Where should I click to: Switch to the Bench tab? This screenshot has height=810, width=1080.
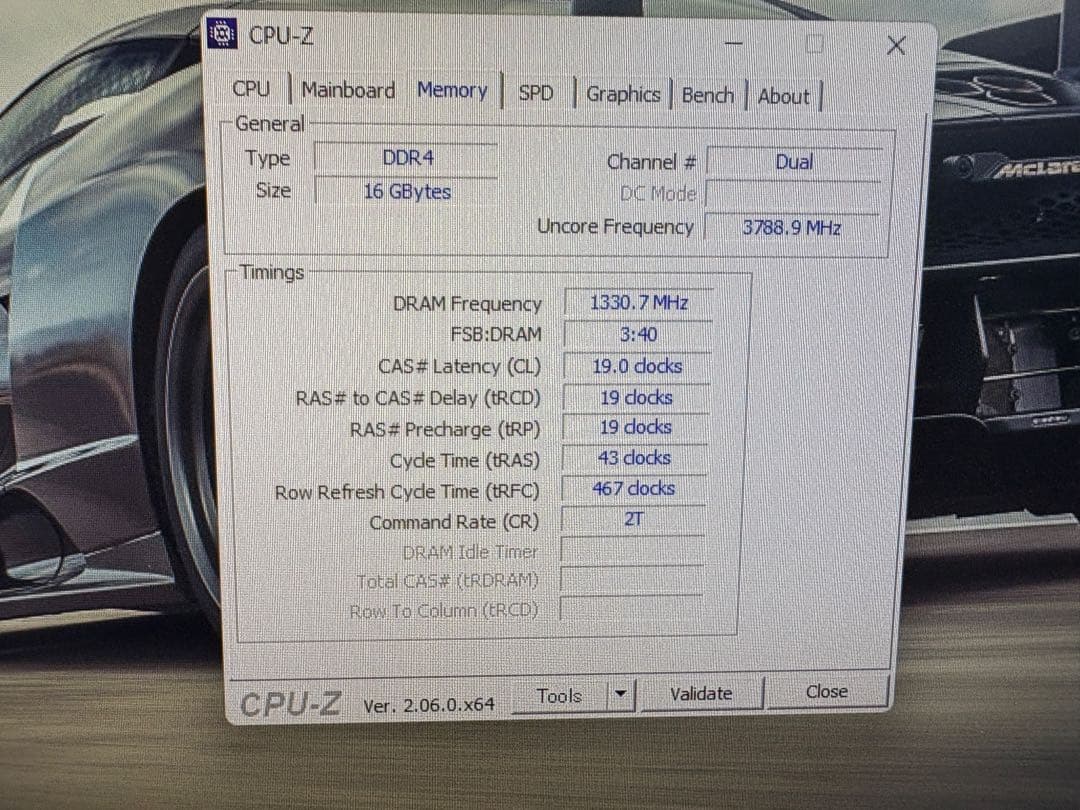coord(707,95)
